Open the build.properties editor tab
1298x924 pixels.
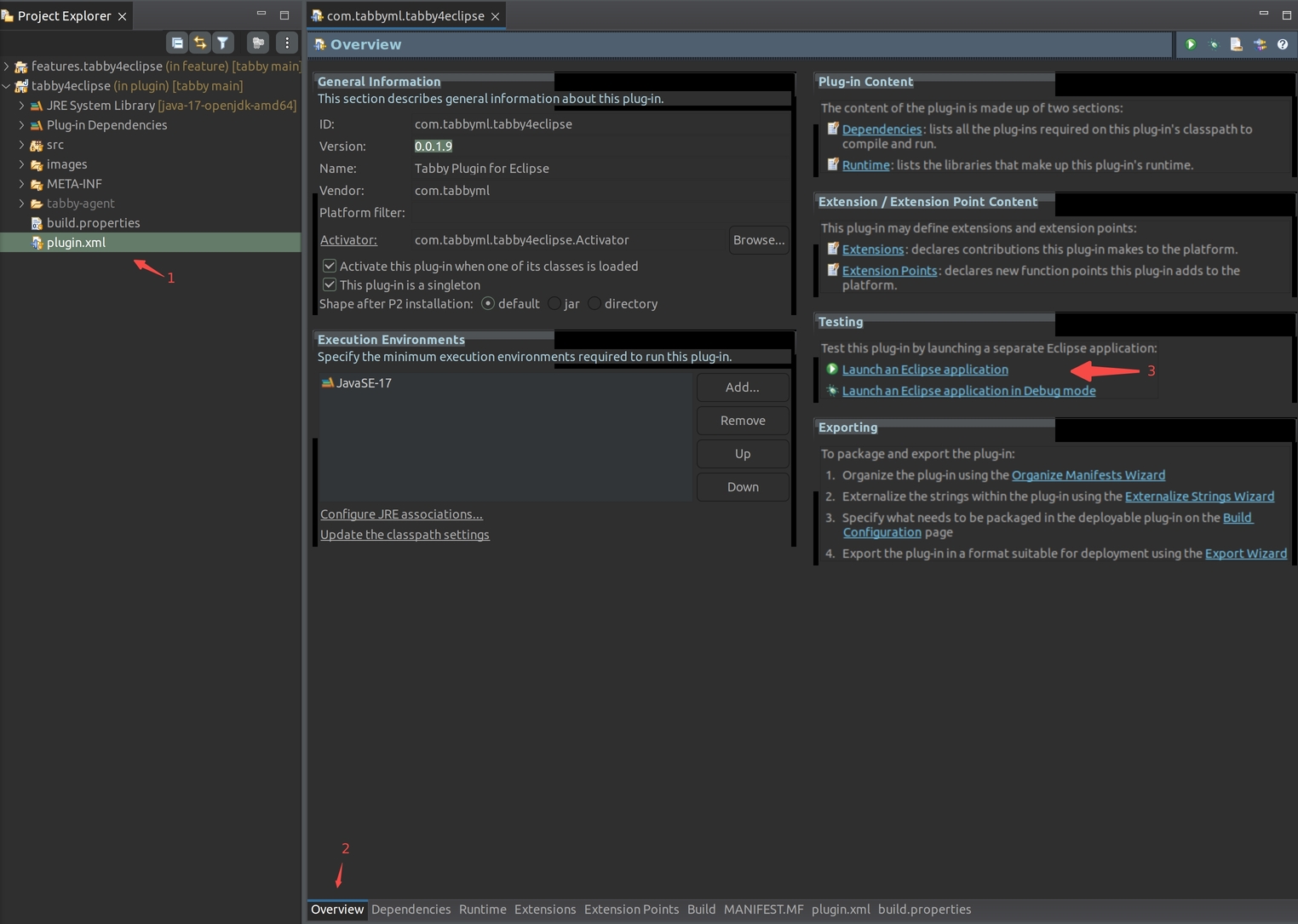click(x=924, y=910)
